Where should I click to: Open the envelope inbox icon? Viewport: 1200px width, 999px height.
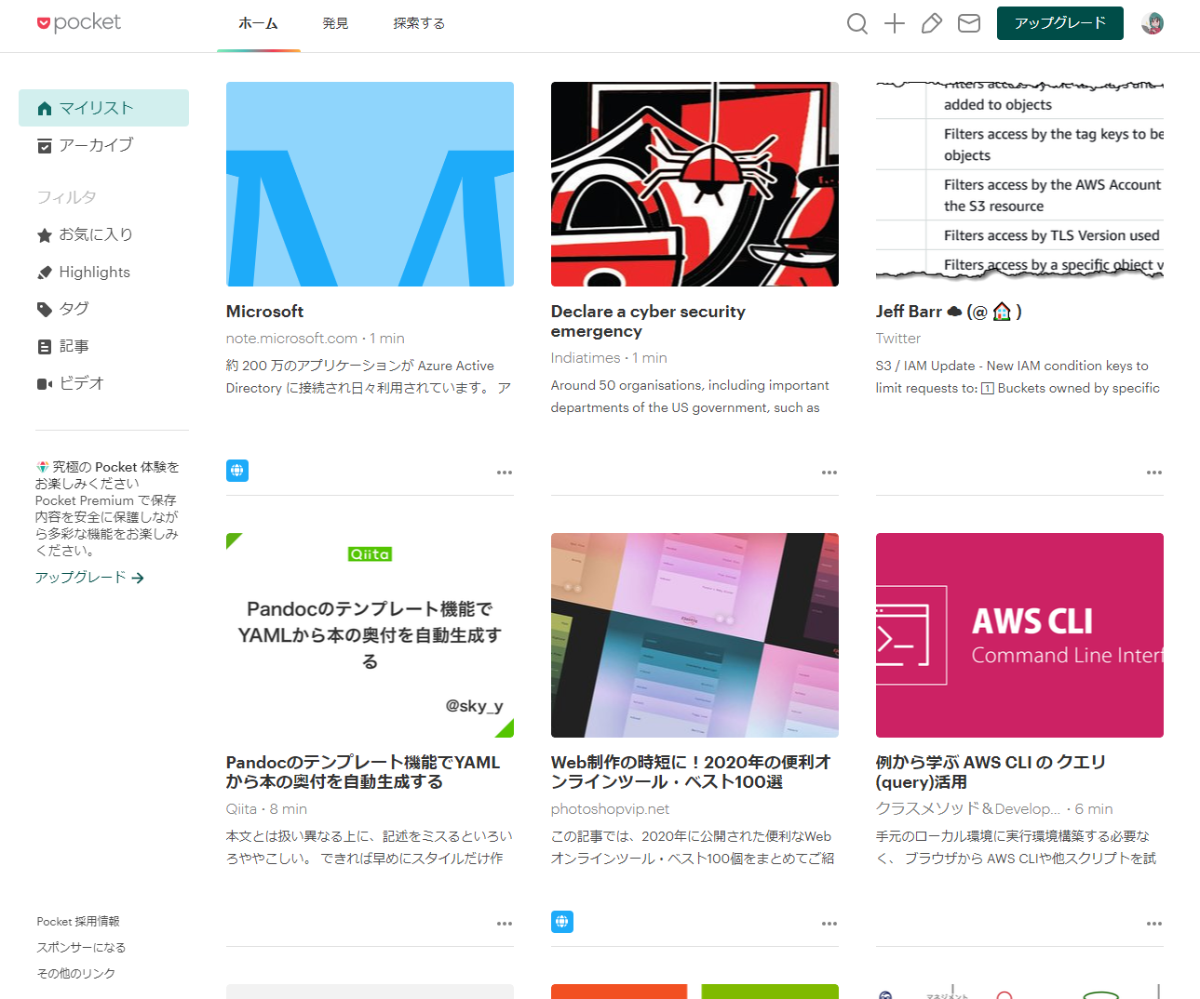[x=969, y=24]
